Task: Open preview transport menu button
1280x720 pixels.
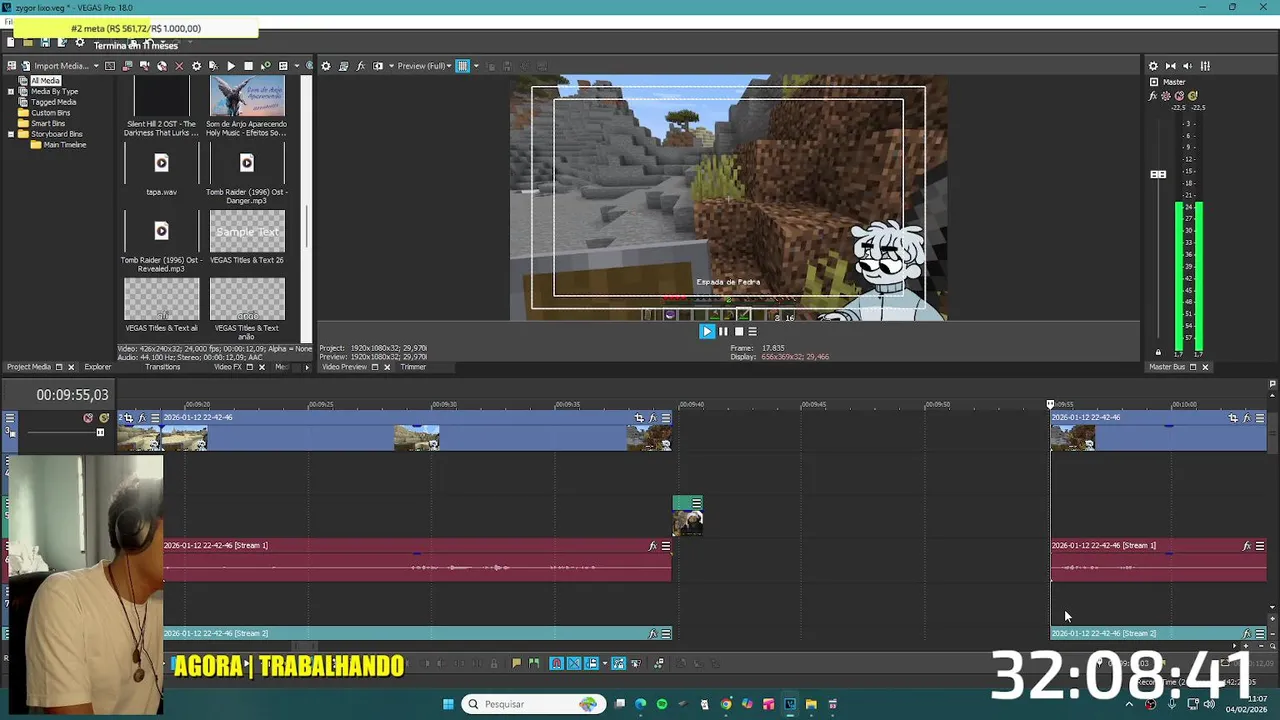Action: click(x=753, y=331)
